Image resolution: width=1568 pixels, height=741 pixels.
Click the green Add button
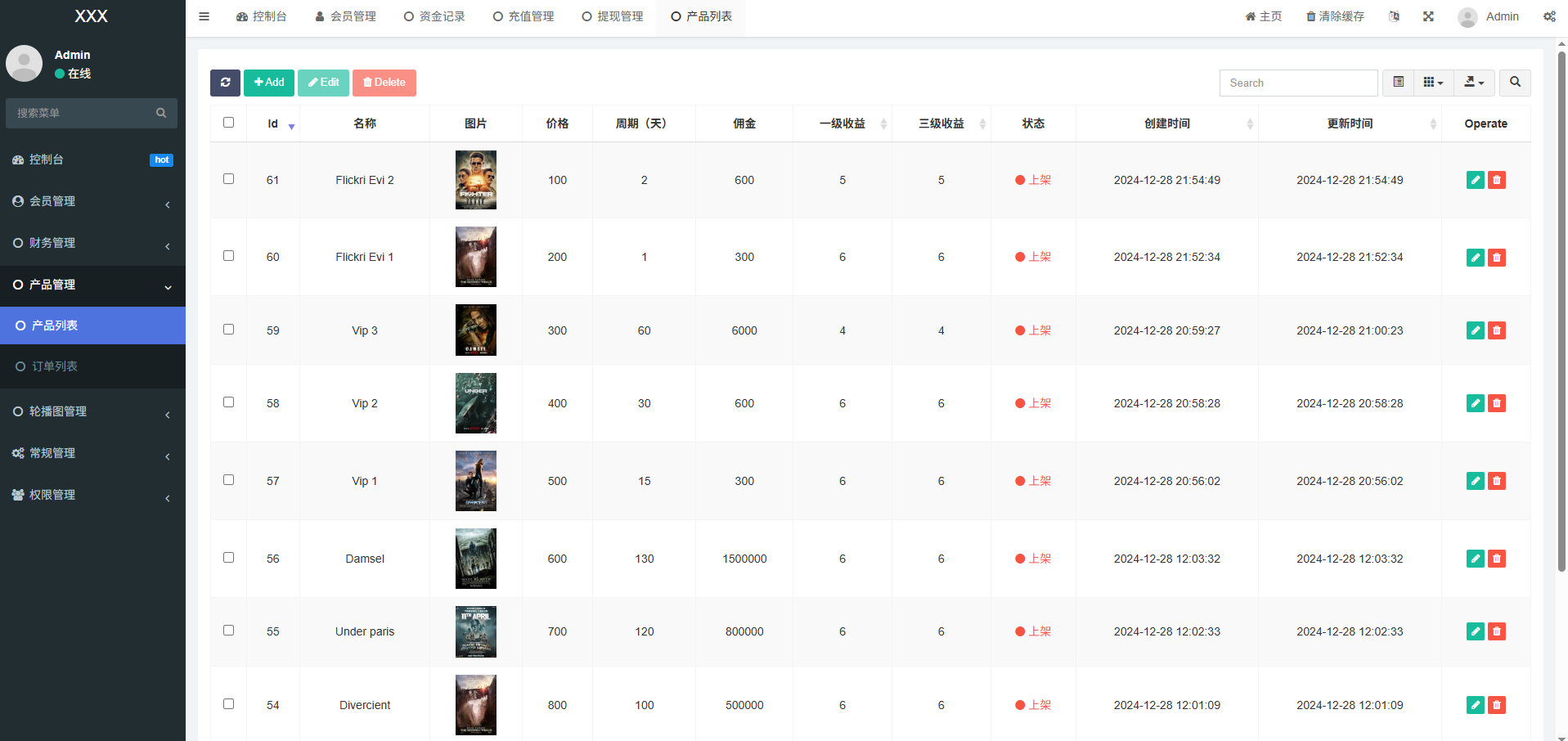pyautogui.click(x=269, y=83)
